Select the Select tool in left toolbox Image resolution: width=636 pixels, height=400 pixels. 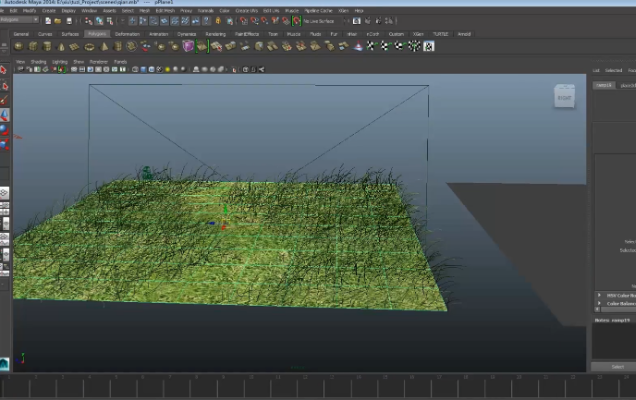(x=4, y=70)
